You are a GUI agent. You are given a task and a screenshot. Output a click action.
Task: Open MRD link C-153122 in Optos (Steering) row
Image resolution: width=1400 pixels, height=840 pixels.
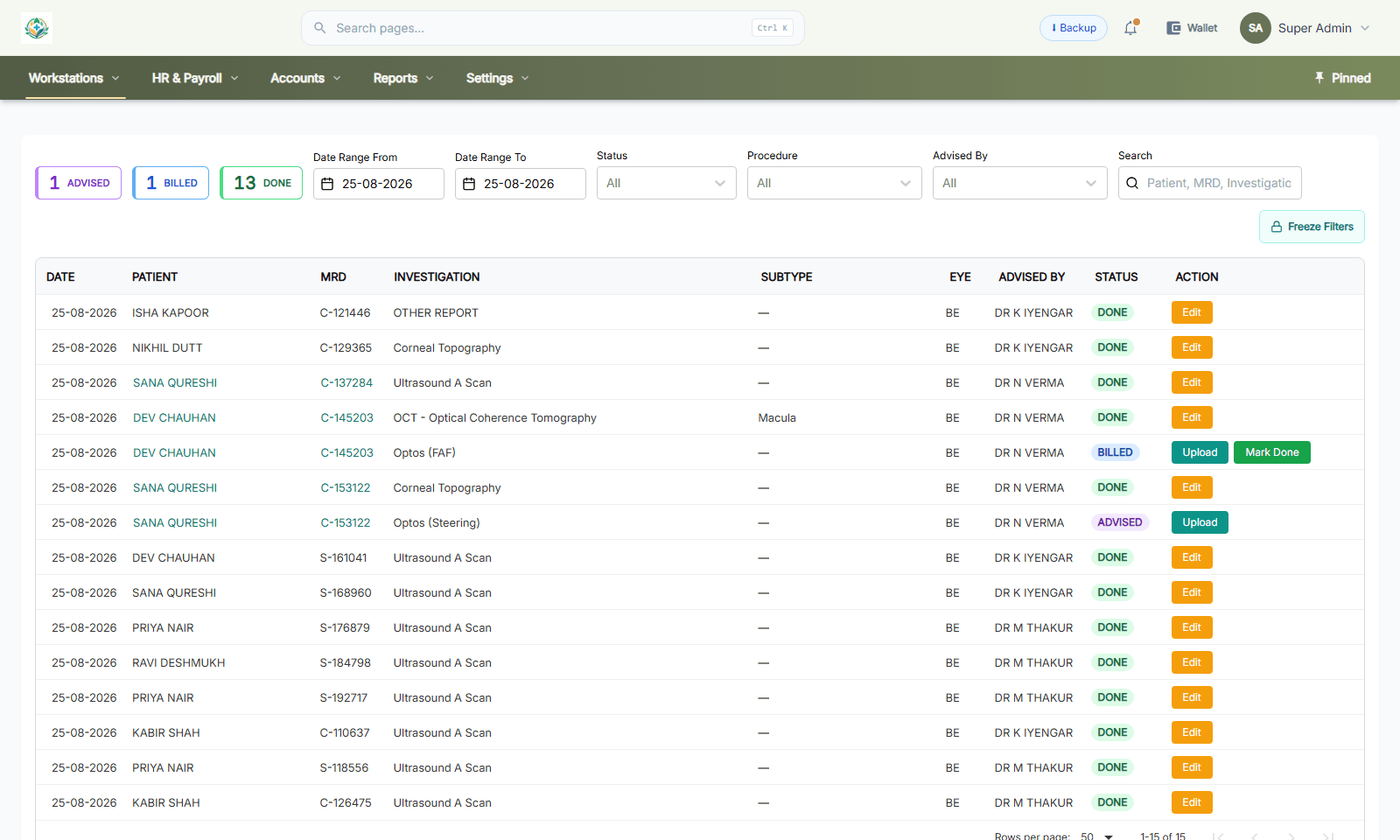(x=345, y=522)
